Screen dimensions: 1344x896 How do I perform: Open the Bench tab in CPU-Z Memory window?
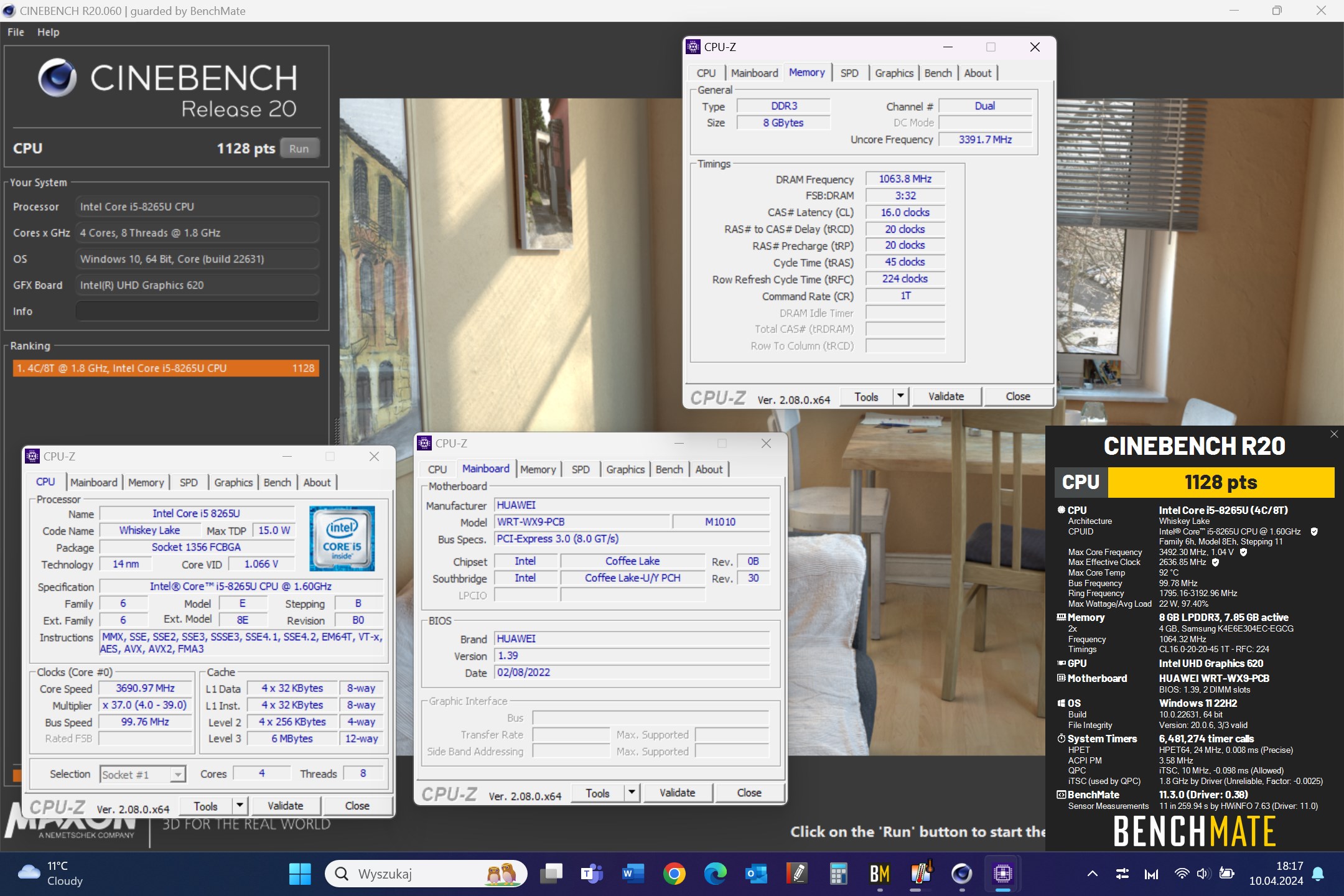point(938,73)
